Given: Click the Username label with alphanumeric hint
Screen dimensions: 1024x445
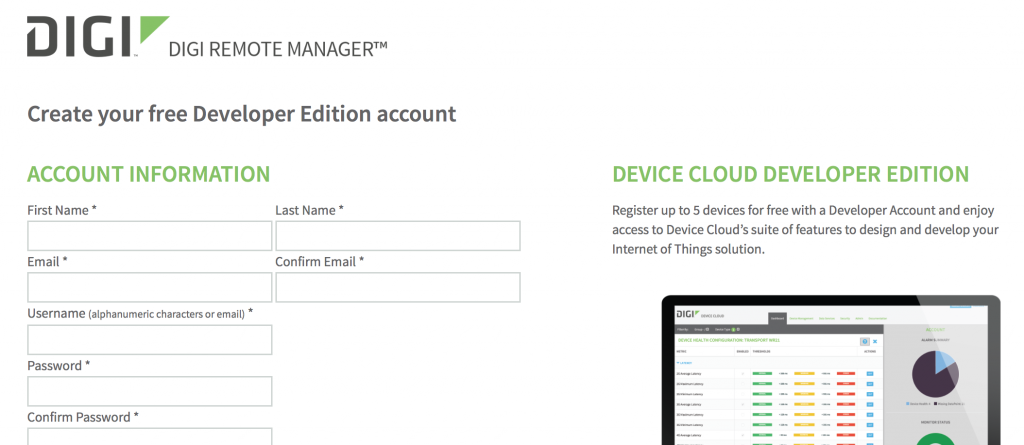Looking at the screenshot, I should pos(140,314).
